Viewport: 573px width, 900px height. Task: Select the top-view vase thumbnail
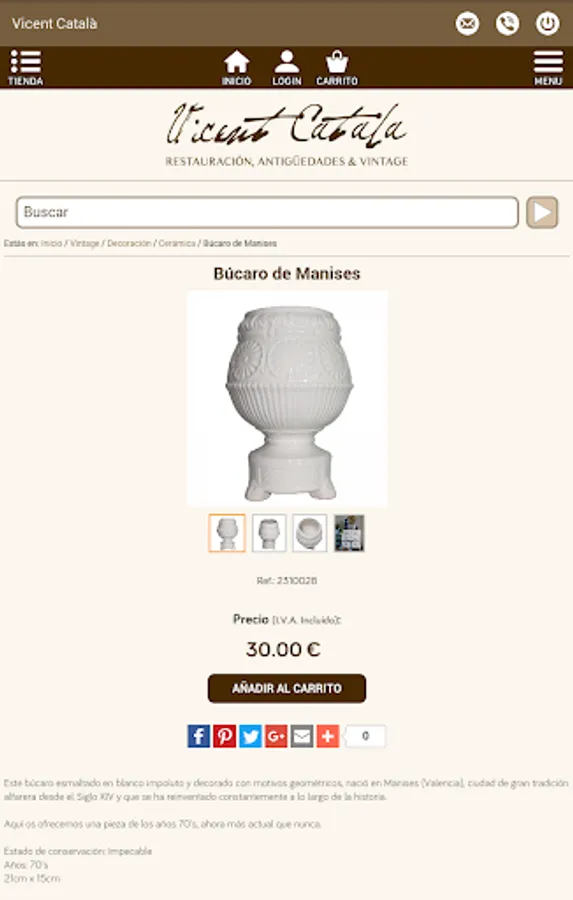[309, 533]
